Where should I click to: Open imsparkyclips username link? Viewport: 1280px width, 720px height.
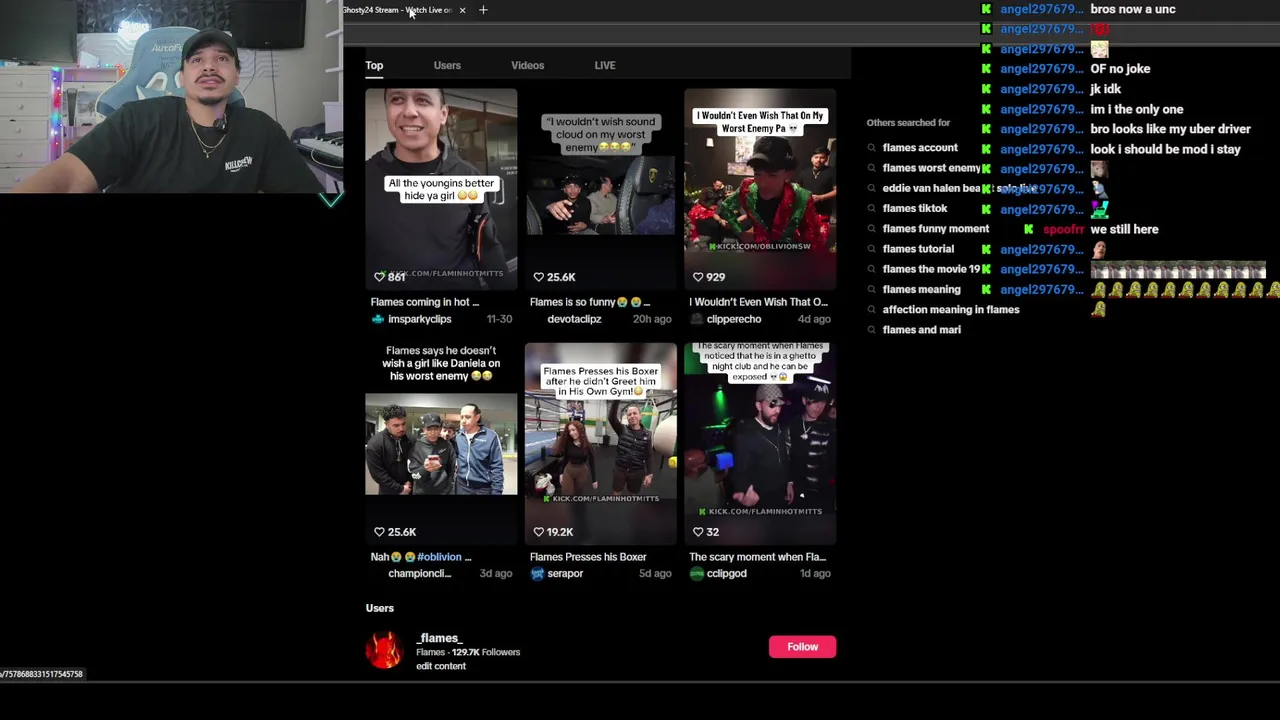point(420,319)
